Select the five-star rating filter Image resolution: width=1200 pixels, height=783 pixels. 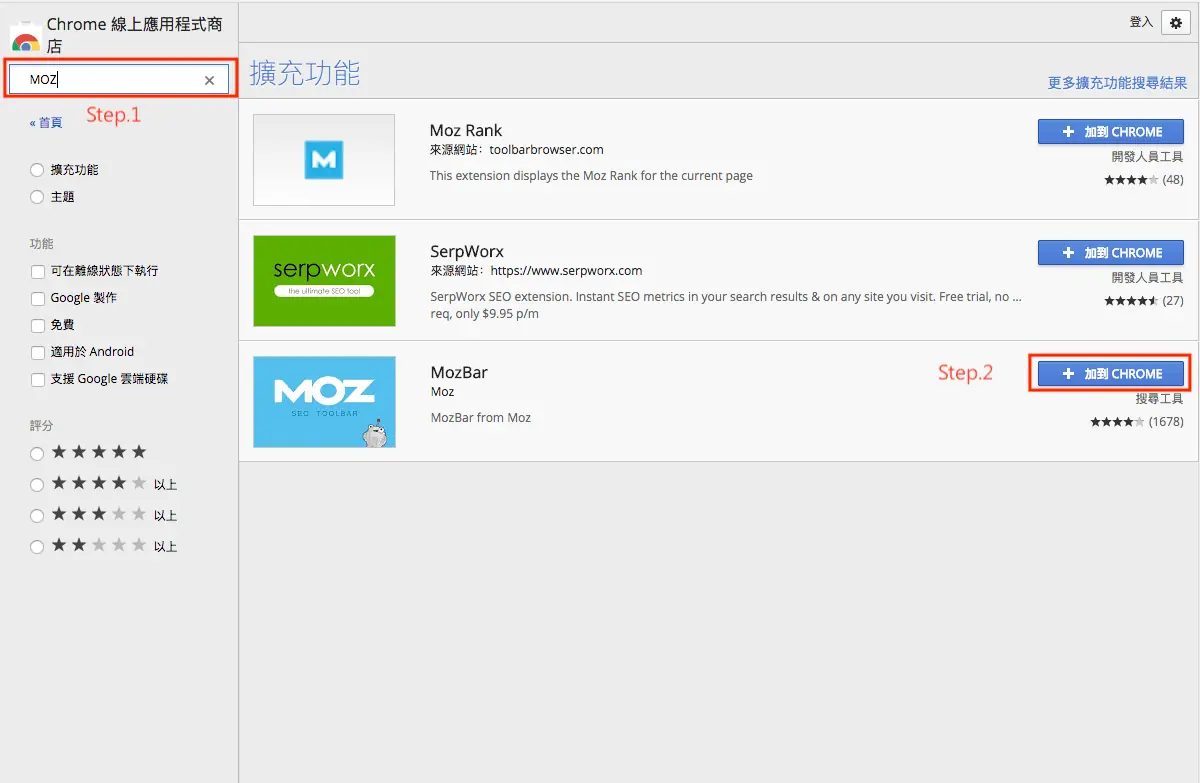(x=37, y=453)
